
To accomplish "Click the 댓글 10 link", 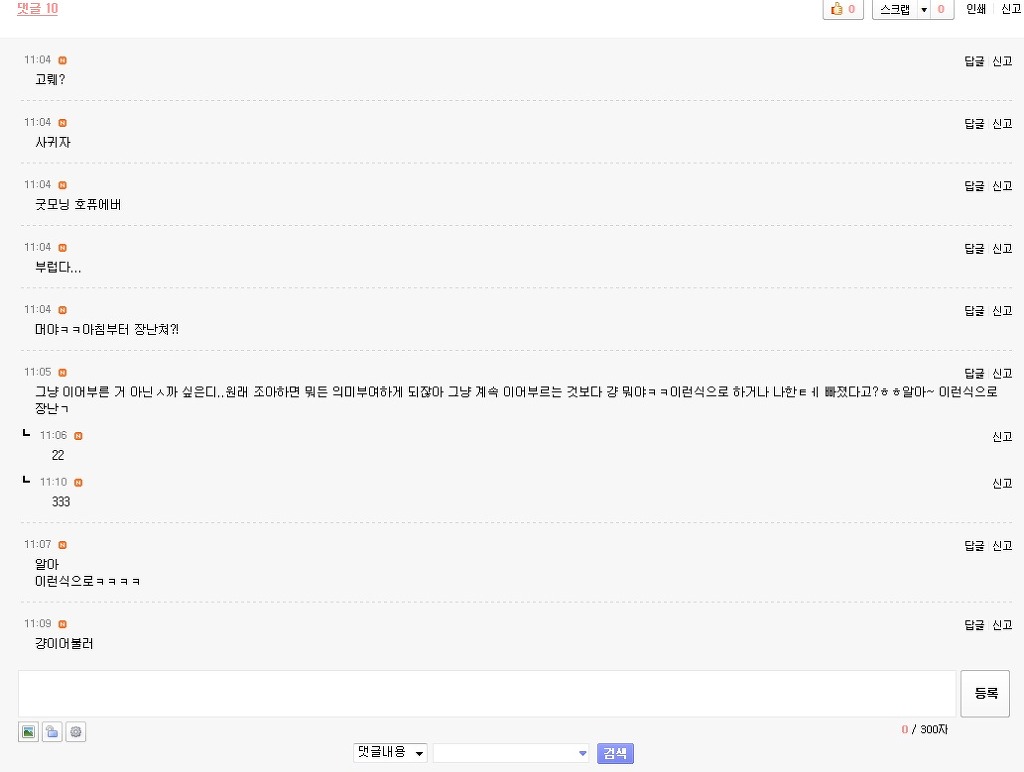I will [37, 9].
